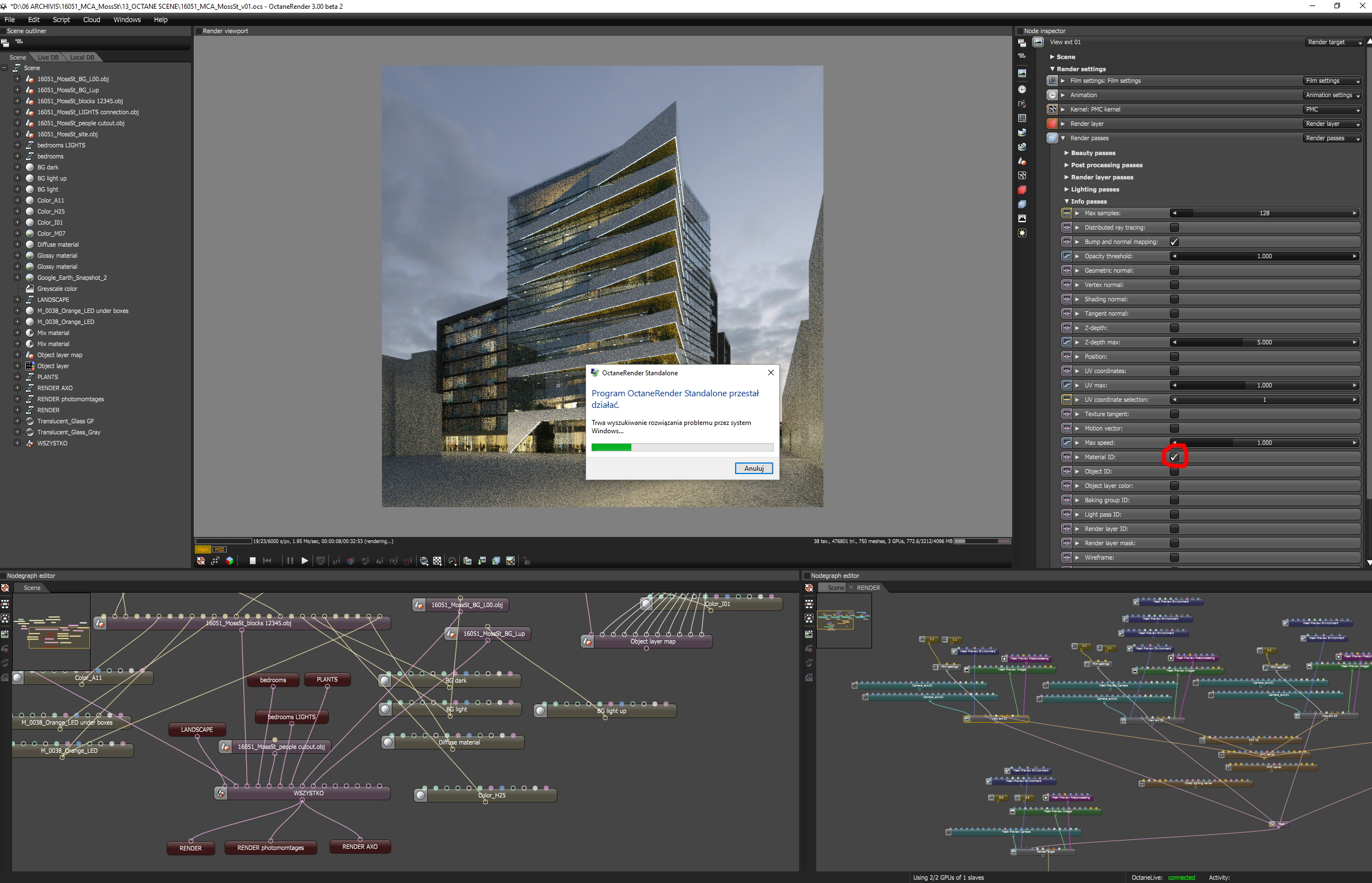Enable the Z-depth info pass checkbox
This screenshot has height=883, width=1372.
point(1174,328)
